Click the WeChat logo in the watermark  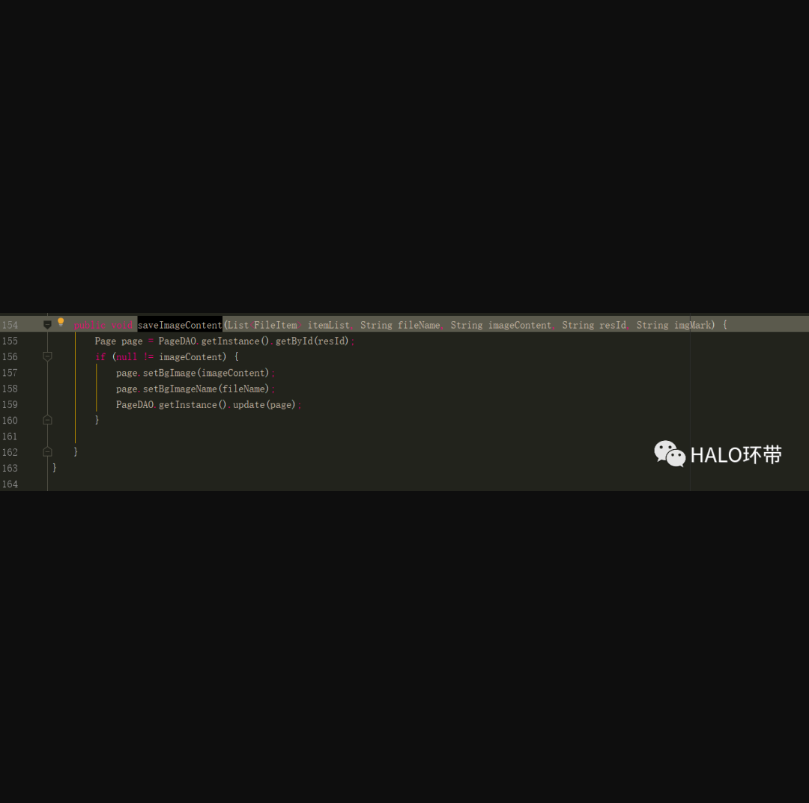(669, 454)
